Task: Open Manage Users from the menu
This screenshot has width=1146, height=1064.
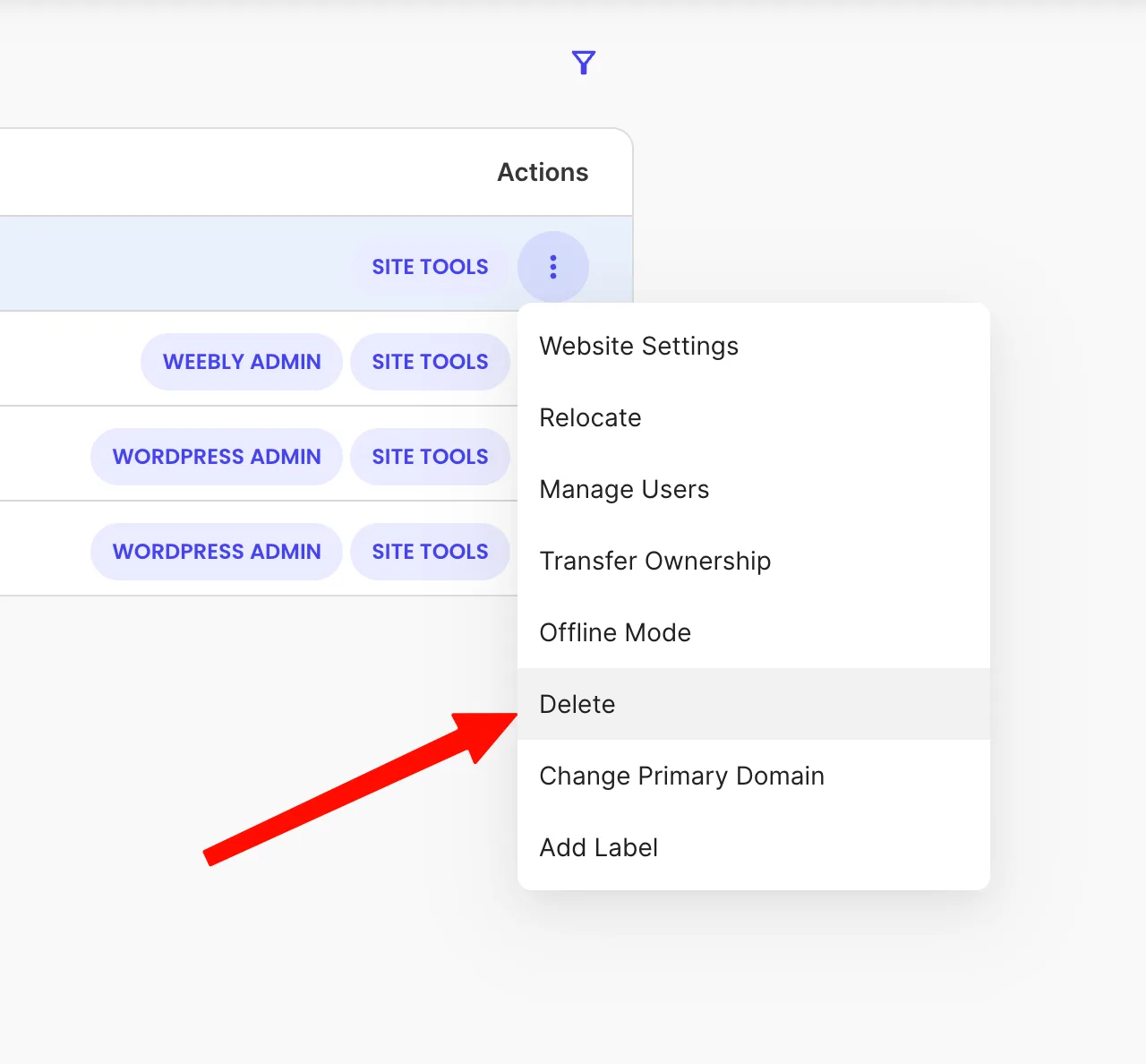Action: [754, 489]
